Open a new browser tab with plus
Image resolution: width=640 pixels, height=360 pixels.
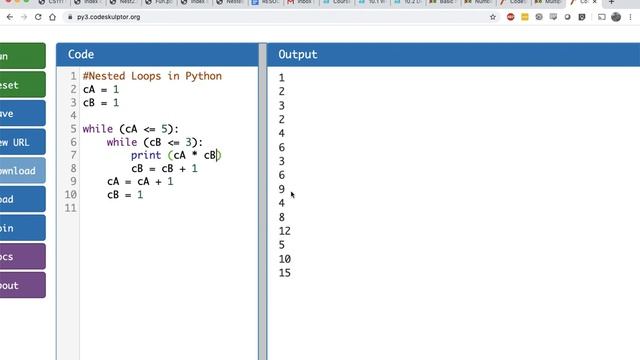click(611, 2)
